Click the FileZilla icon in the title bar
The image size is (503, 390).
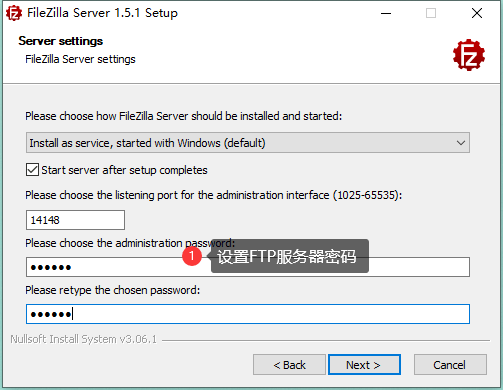pyautogui.click(x=14, y=13)
